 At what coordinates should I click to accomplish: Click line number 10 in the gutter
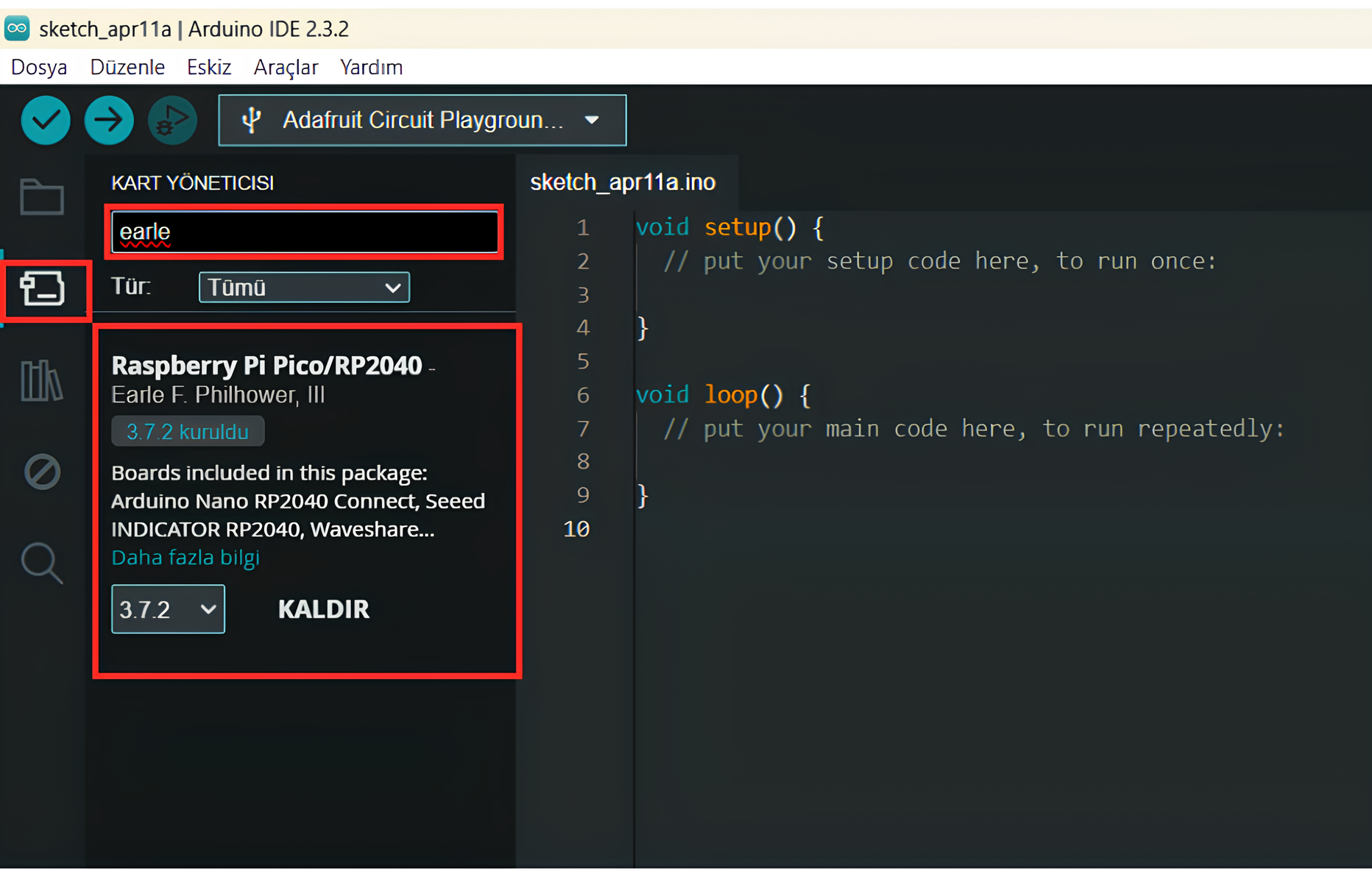point(576,529)
